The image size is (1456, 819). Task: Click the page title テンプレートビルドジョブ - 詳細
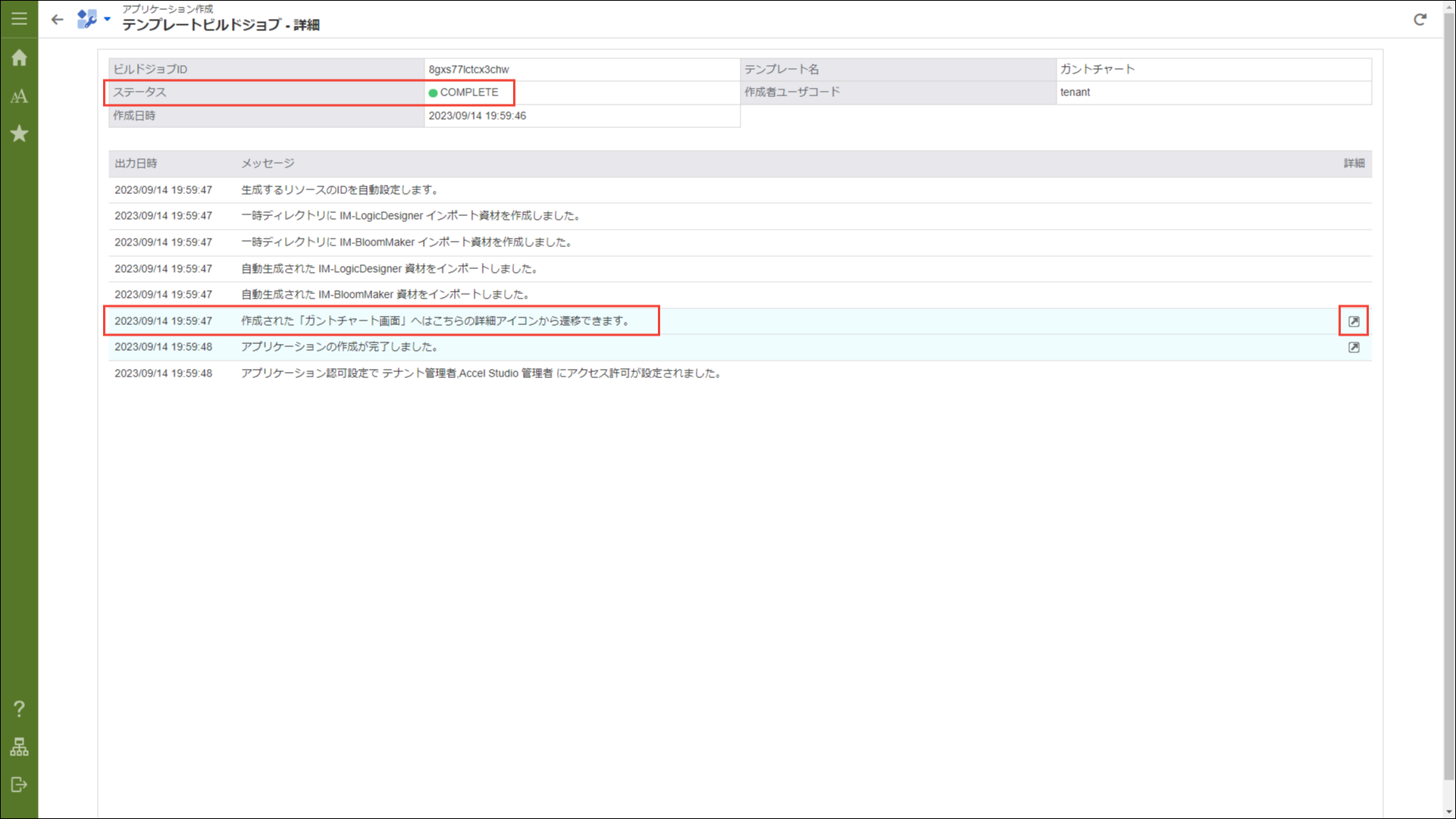[221, 25]
